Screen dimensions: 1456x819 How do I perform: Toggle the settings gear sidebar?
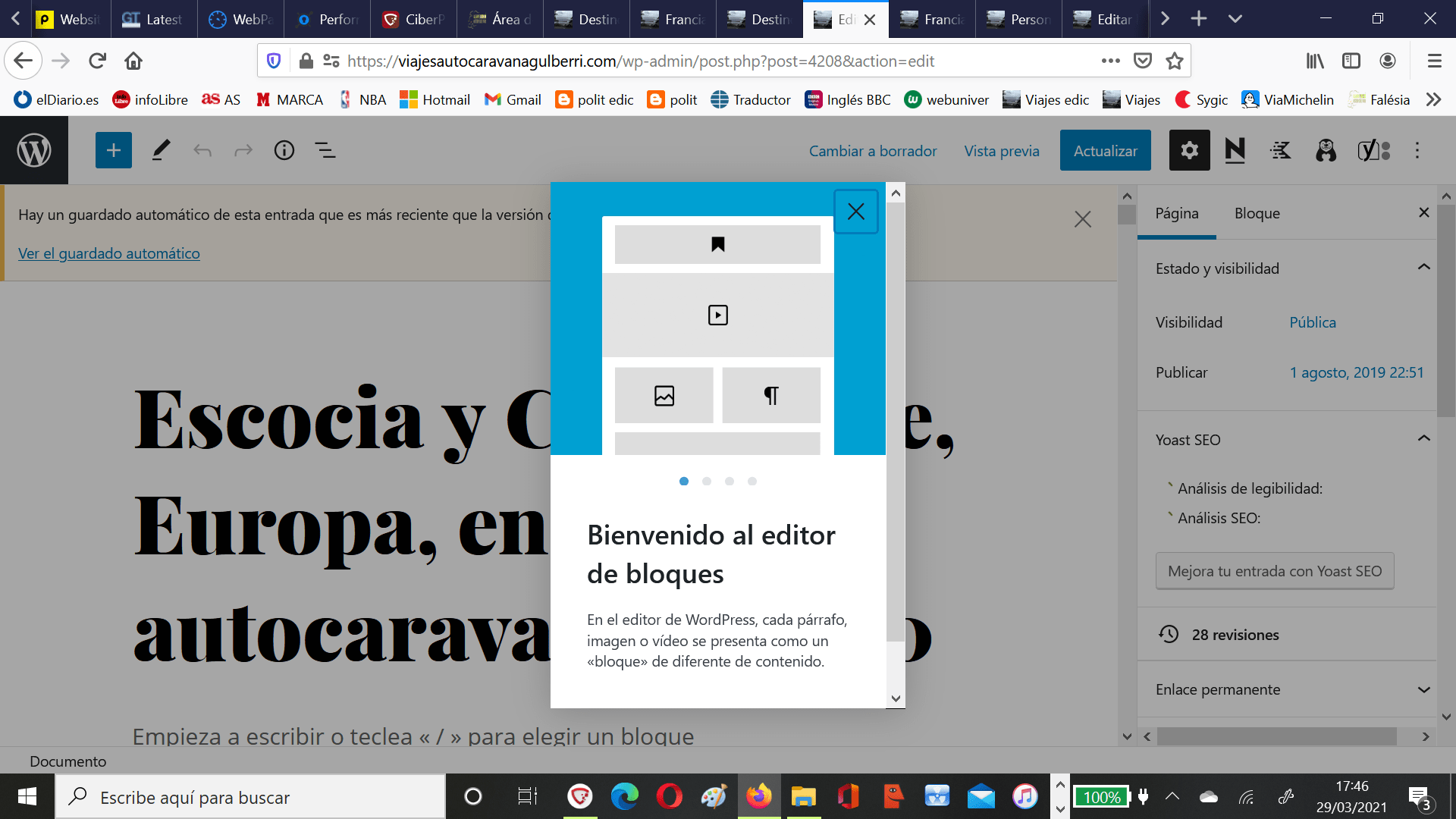coord(1189,150)
